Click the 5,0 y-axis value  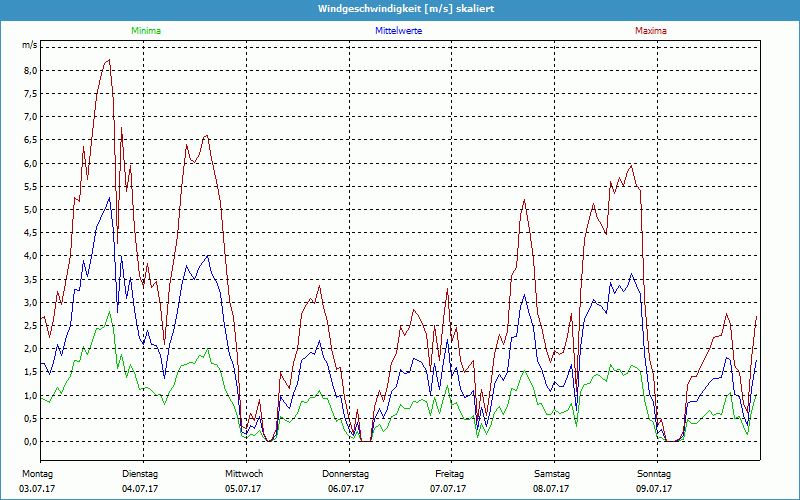click(x=31, y=210)
